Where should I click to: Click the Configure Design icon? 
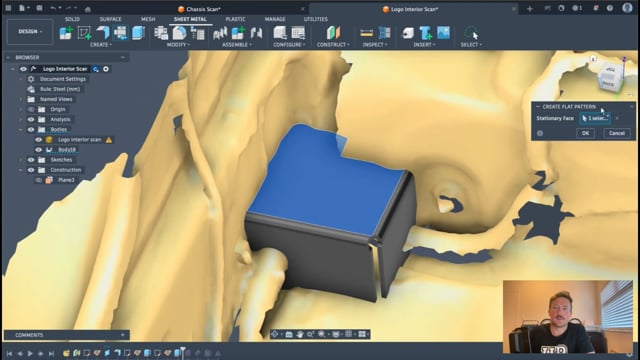[280, 33]
